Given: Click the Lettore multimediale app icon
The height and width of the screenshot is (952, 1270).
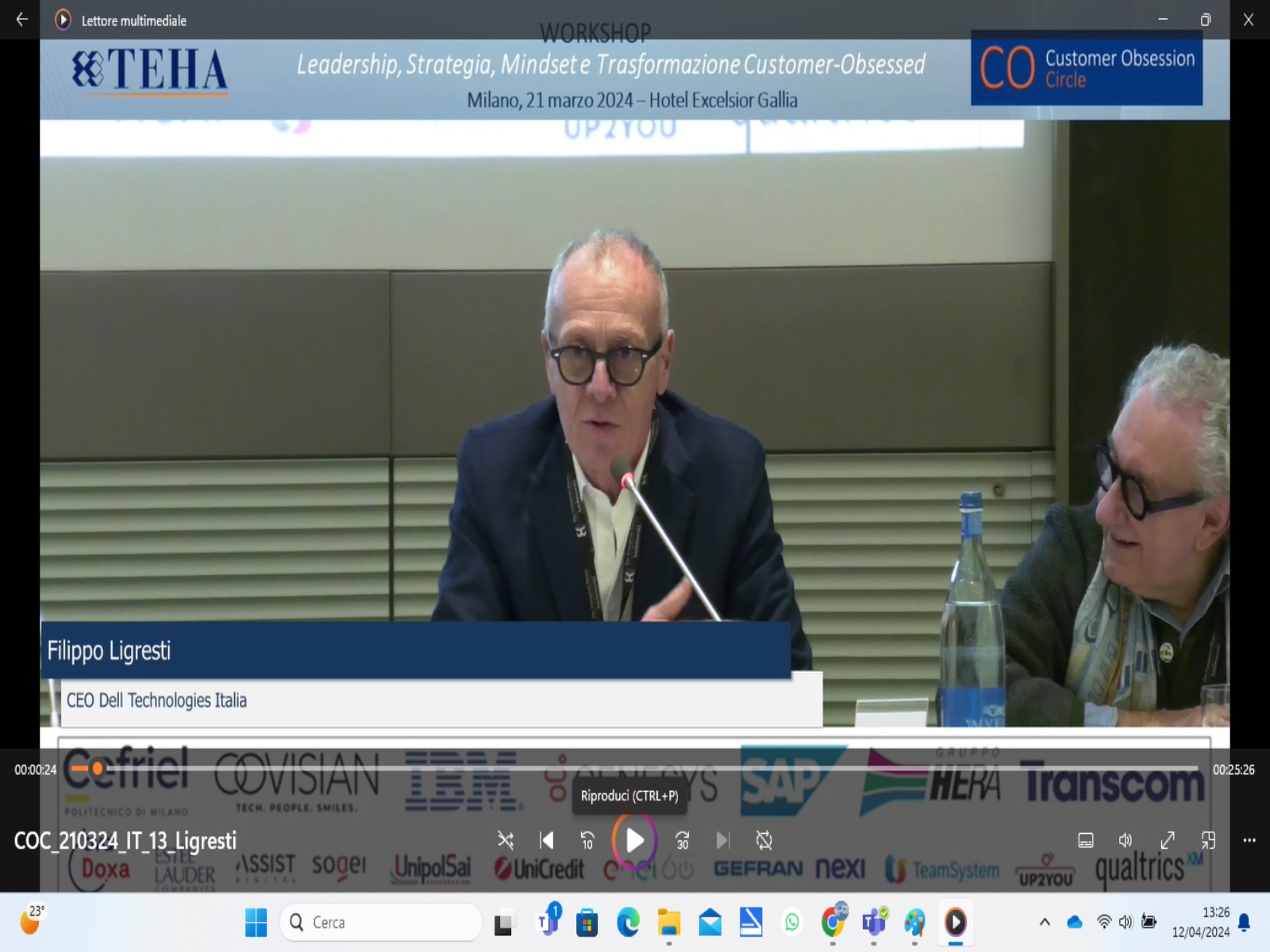Looking at the screenshot, I should coord(63,20).
